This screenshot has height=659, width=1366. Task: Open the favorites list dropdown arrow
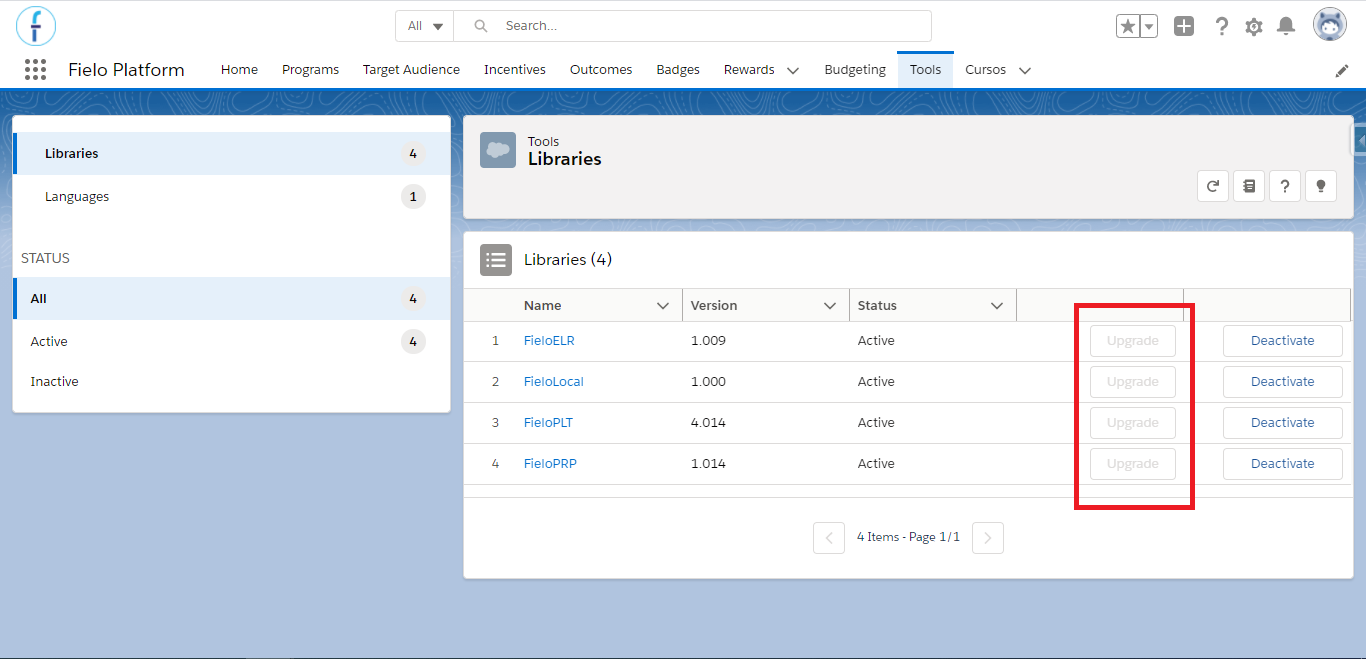tap(1149, 27)
